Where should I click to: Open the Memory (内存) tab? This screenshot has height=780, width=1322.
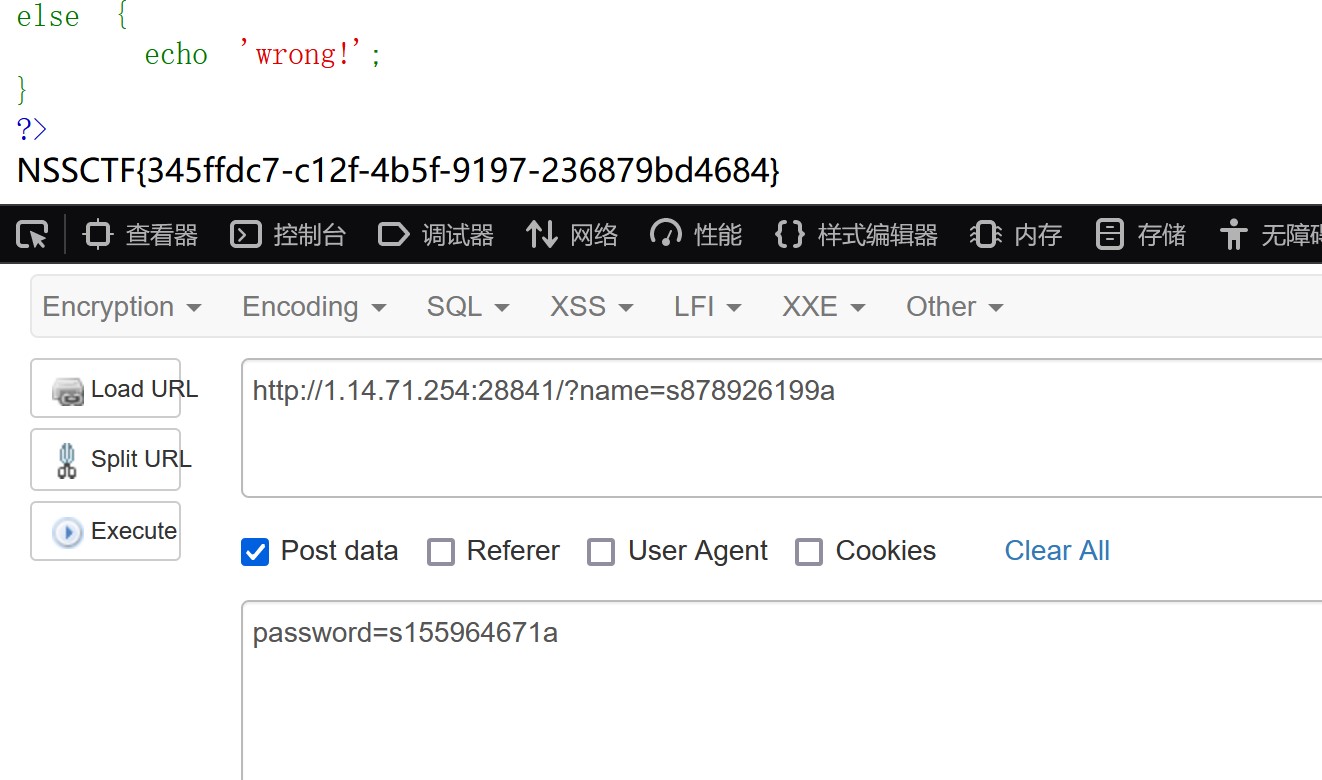tap(1016, 235)
